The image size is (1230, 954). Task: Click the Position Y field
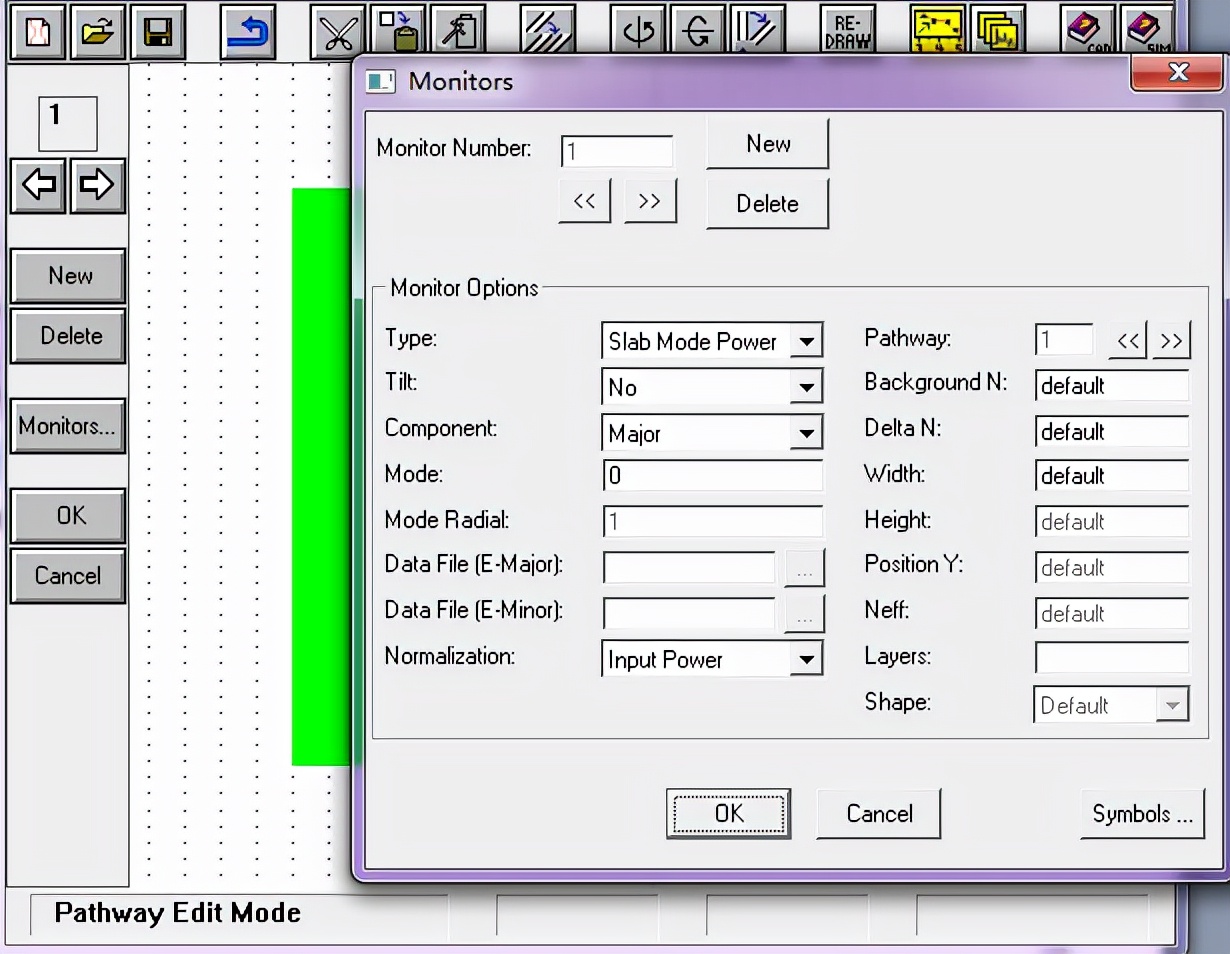(x=1112, y=567)
